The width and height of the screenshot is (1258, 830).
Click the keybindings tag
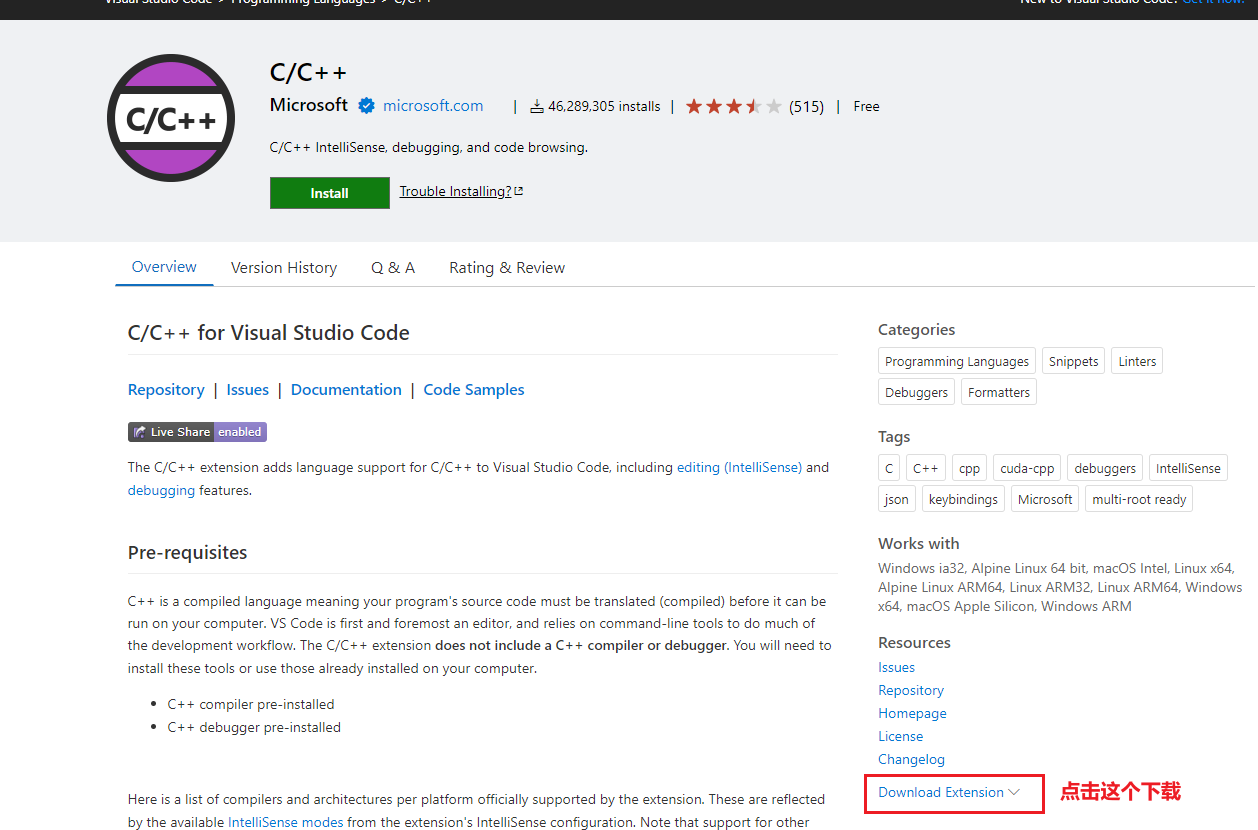pos(963,499)
